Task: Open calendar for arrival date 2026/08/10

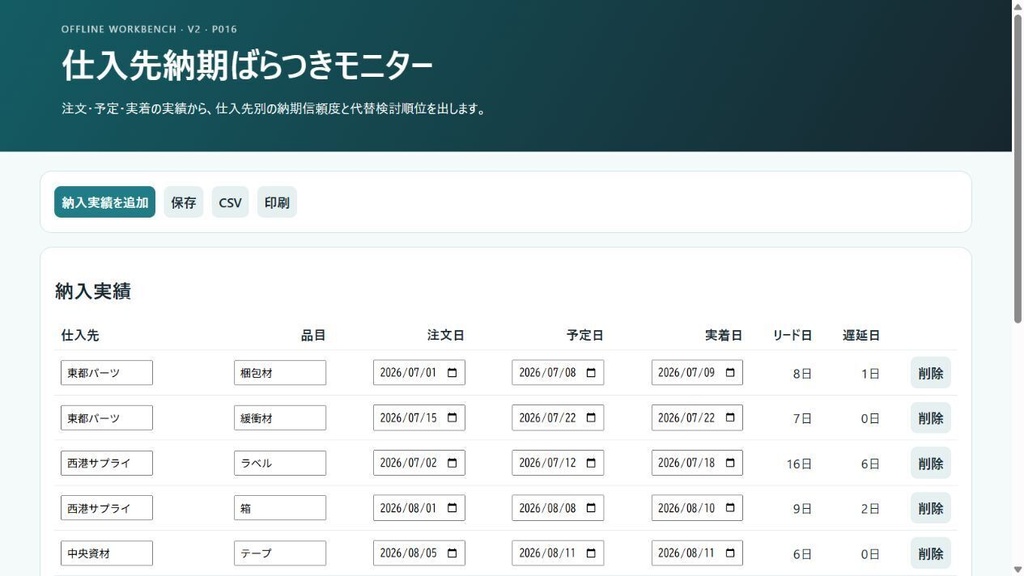Action: point(730,507)
